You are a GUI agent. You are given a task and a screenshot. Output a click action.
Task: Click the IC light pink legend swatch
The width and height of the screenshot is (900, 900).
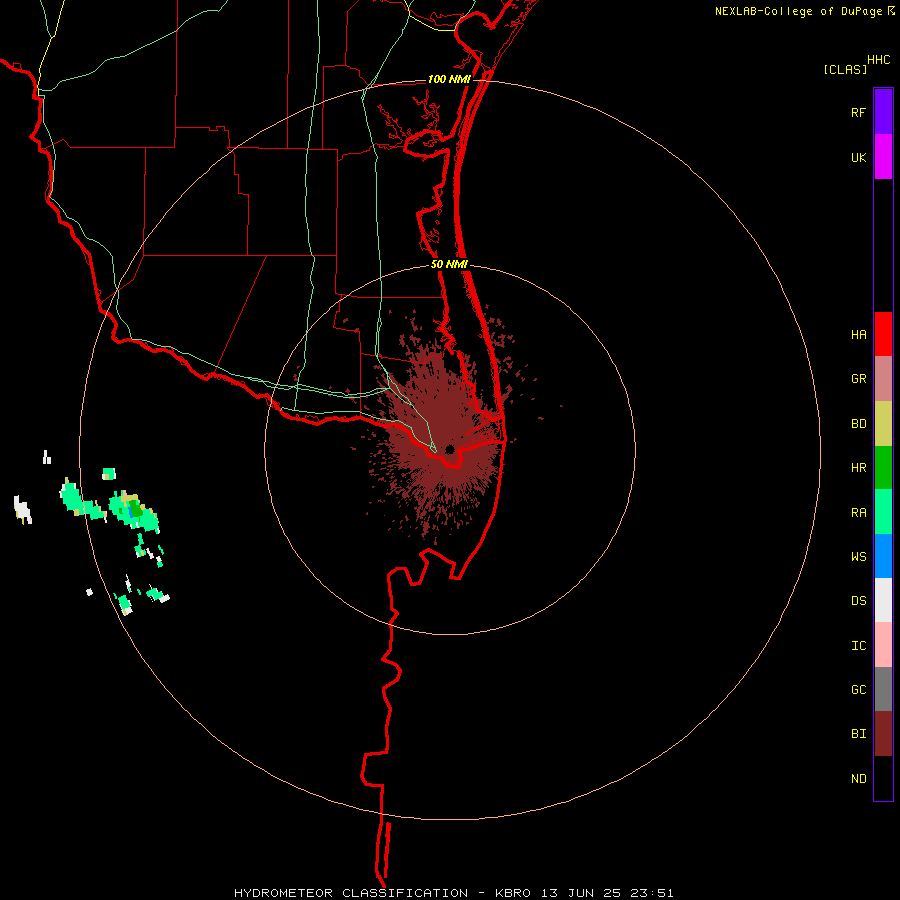(883, 645)
